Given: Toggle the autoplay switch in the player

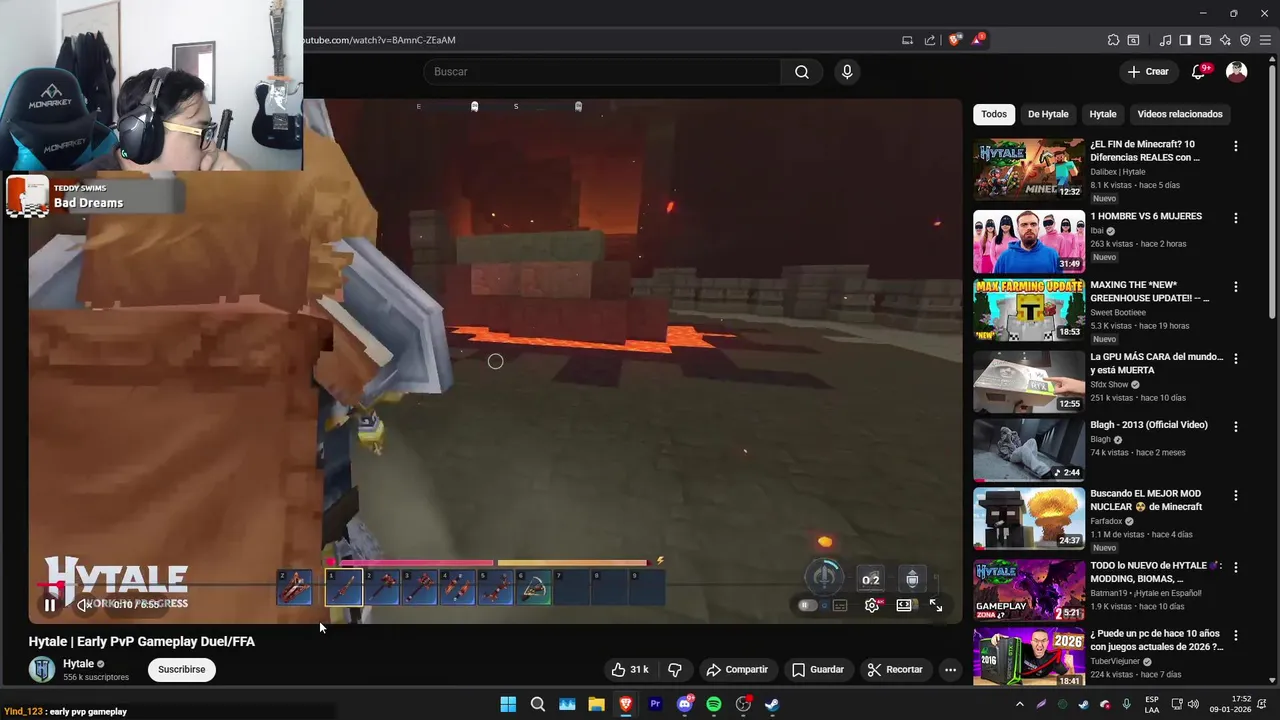Looking at the screenshot, I should (x=808, y=605).
